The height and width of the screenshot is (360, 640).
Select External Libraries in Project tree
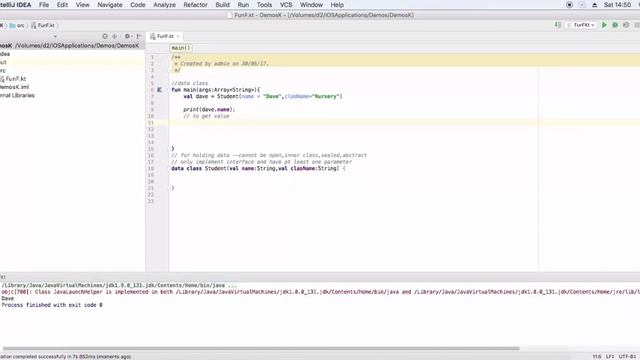[17, 96]
